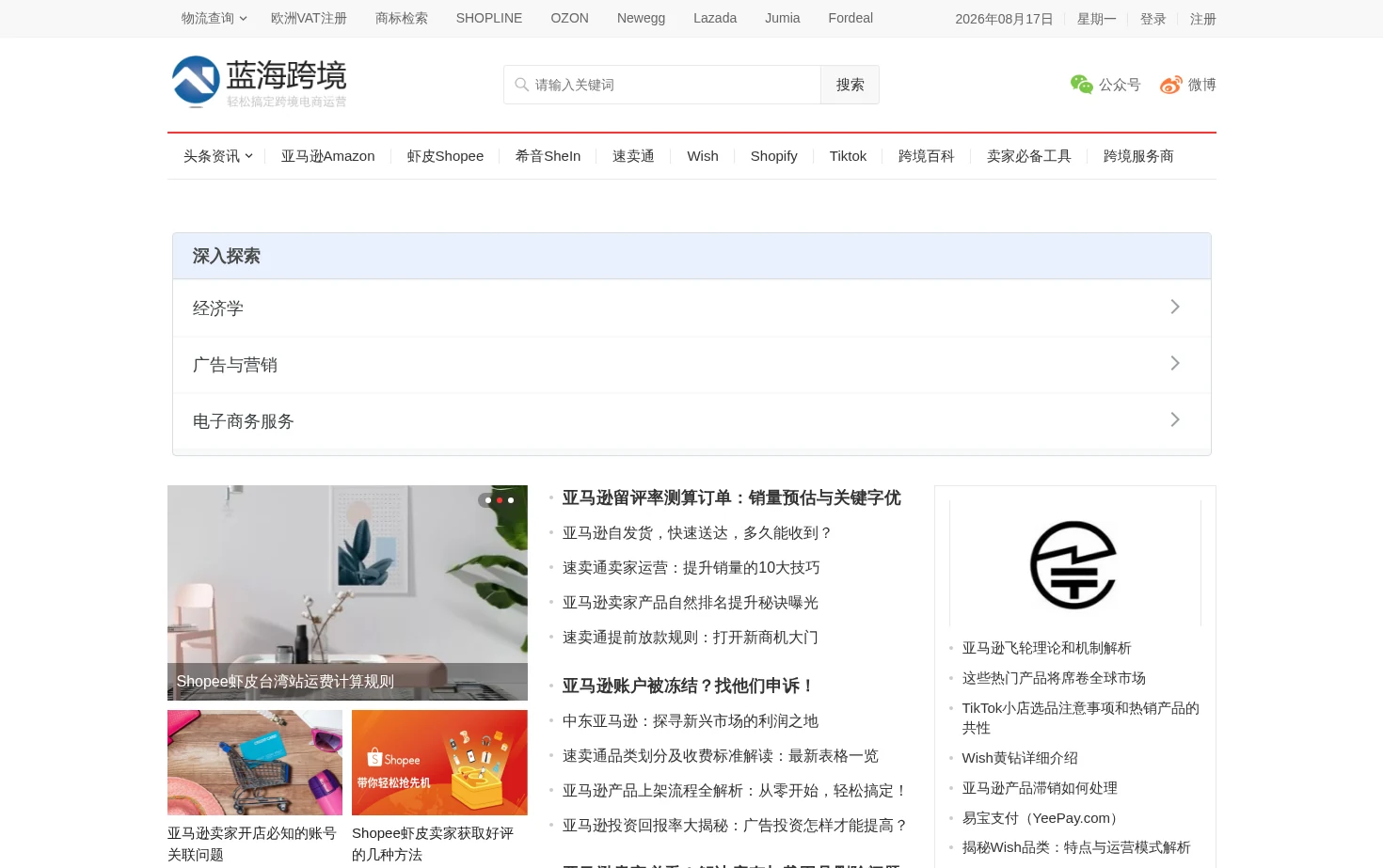This screenshot has height=868, width=1383.
Task: Open 跨境服务商 nav tab
Action: [x=1138, y=156]
